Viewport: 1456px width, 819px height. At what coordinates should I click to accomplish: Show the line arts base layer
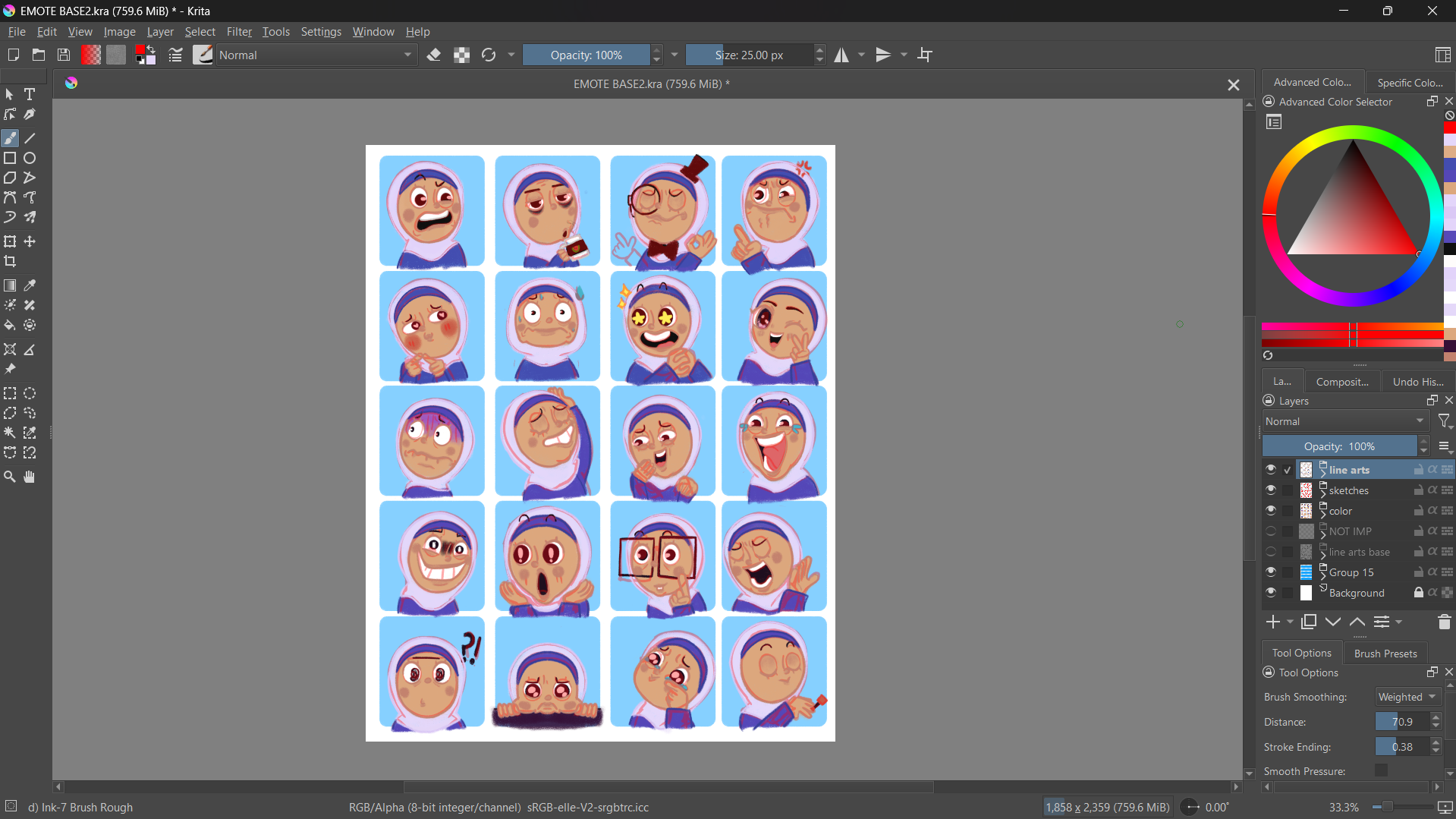(x=1271, y=552)
